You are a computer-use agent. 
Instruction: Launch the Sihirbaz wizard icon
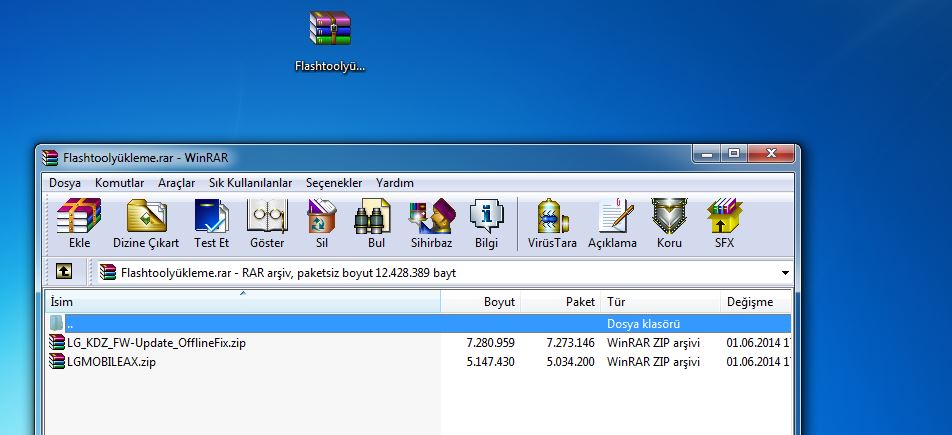pyautogui.click(x=432, y=216)
